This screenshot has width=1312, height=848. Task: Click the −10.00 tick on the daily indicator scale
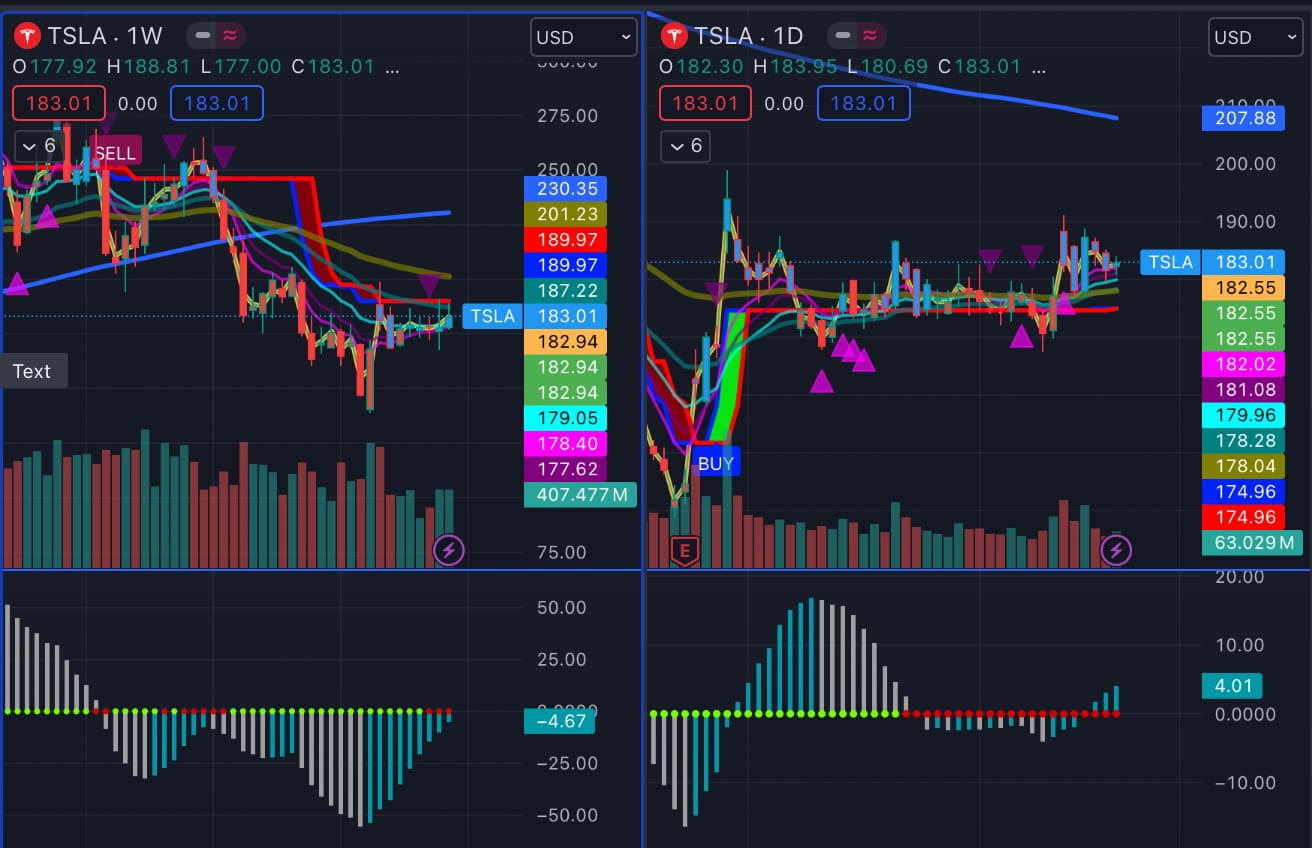click(x=1245, y=783)
